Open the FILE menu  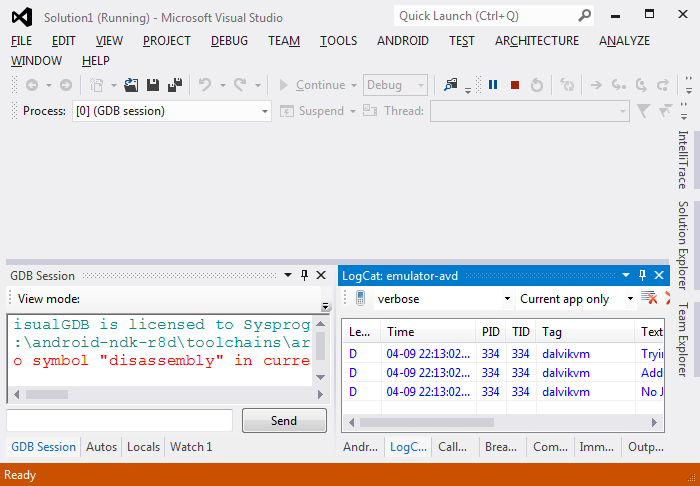[21, 41]
